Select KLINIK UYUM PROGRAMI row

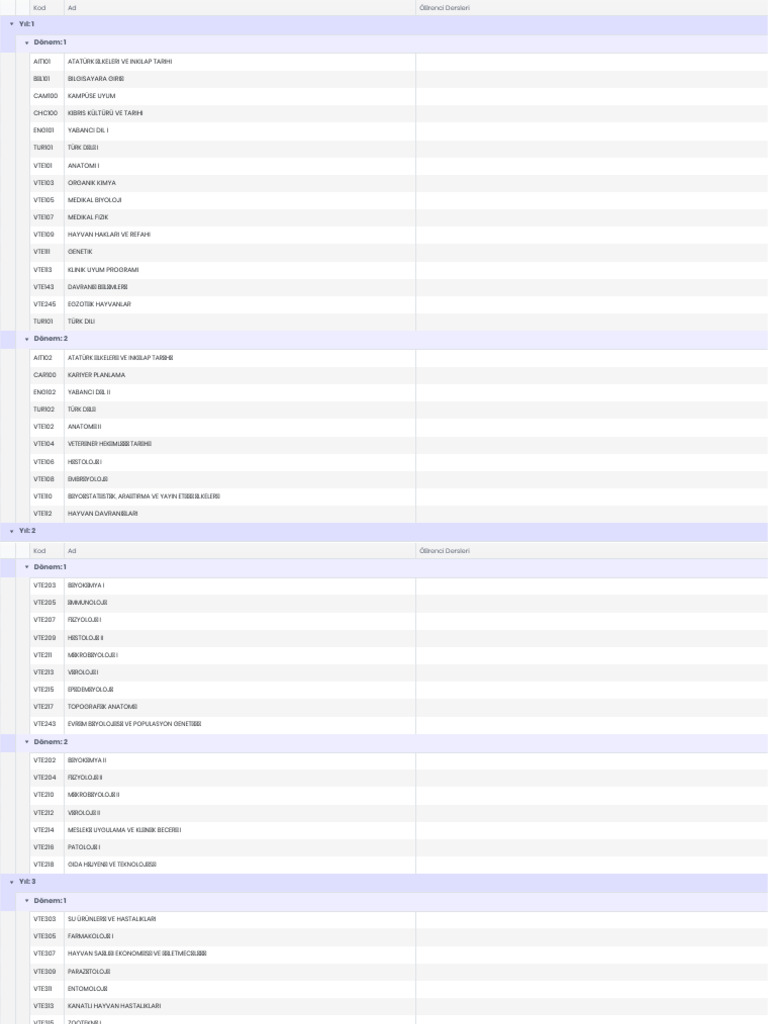tap(398, 270)
